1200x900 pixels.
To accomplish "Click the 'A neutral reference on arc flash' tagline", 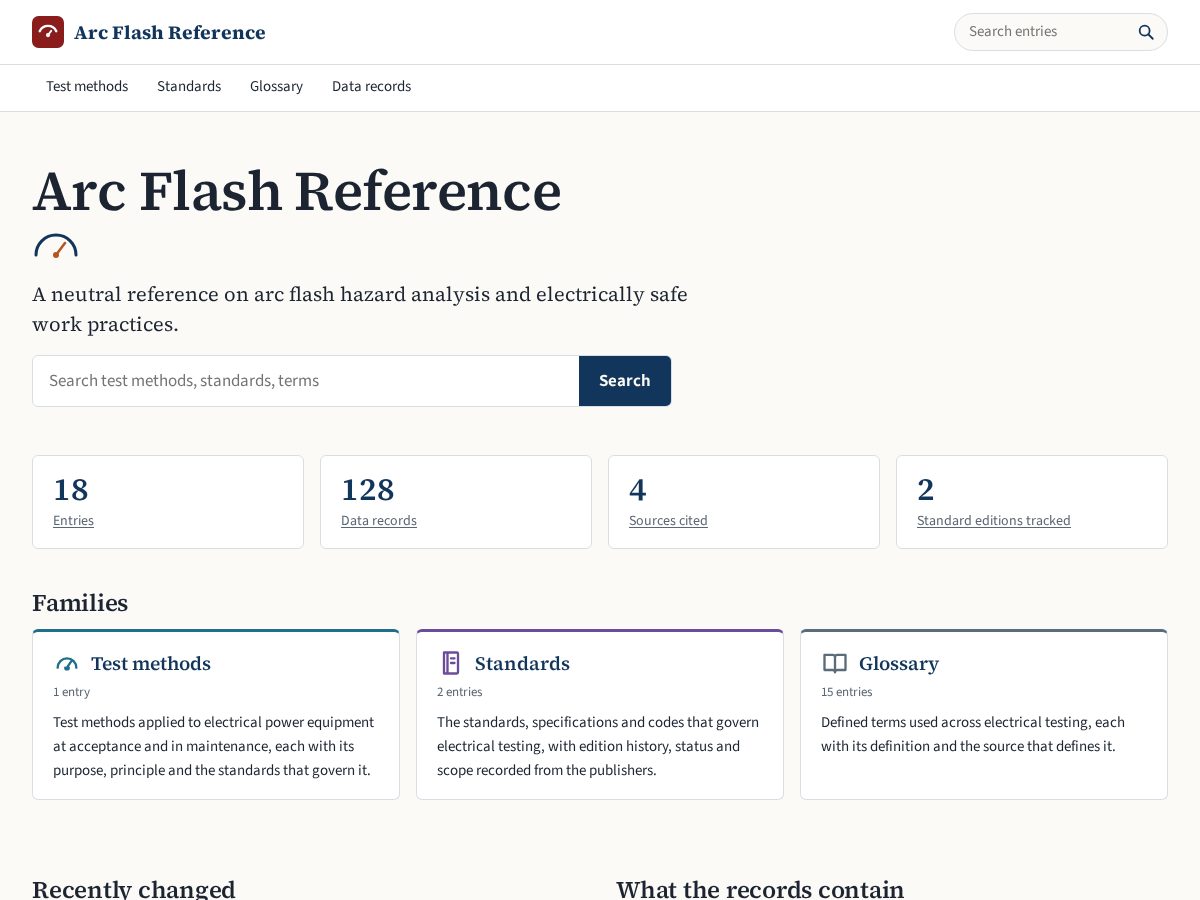I will point(360,309).
